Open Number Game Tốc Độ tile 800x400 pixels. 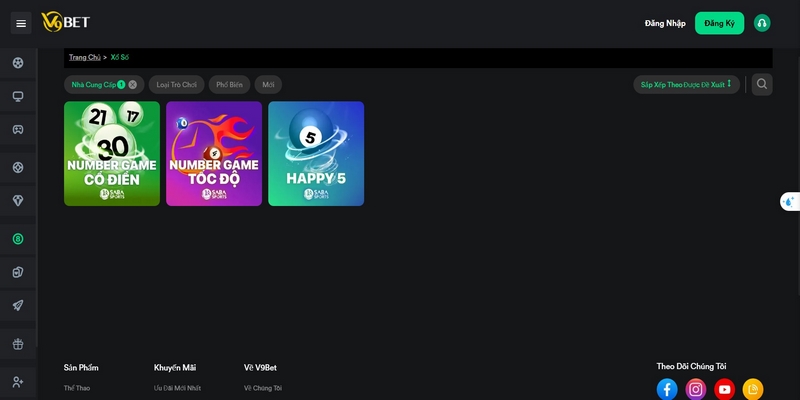[x=214, y=154]
